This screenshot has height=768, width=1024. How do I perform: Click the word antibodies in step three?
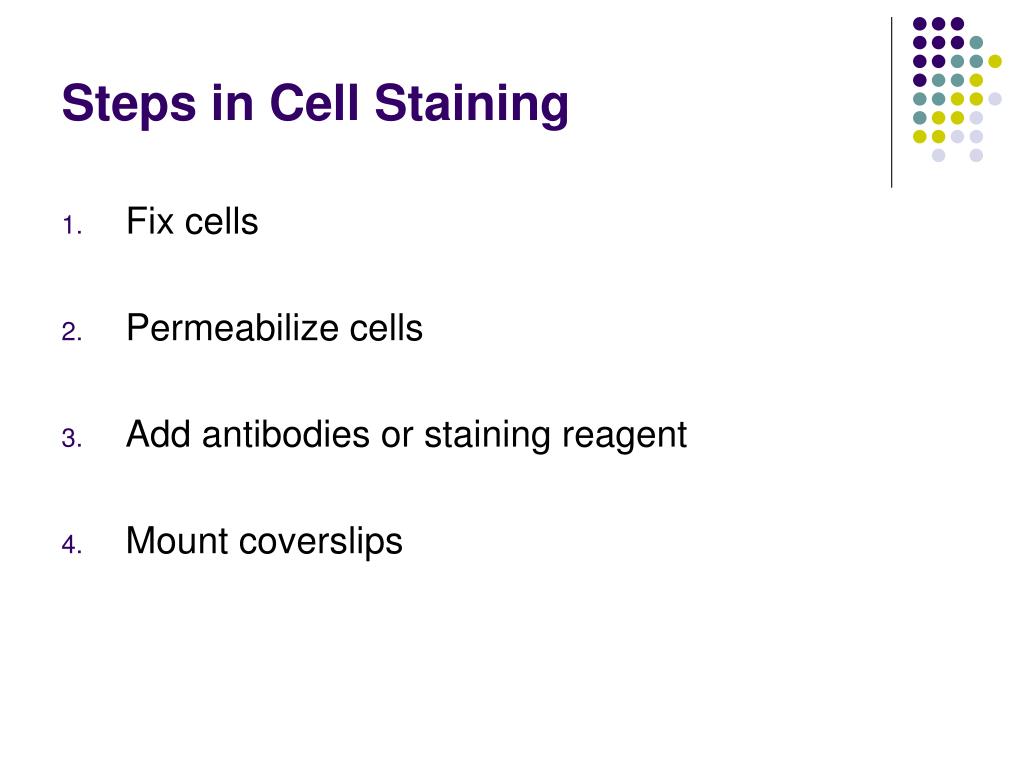(x=286, y=434)
